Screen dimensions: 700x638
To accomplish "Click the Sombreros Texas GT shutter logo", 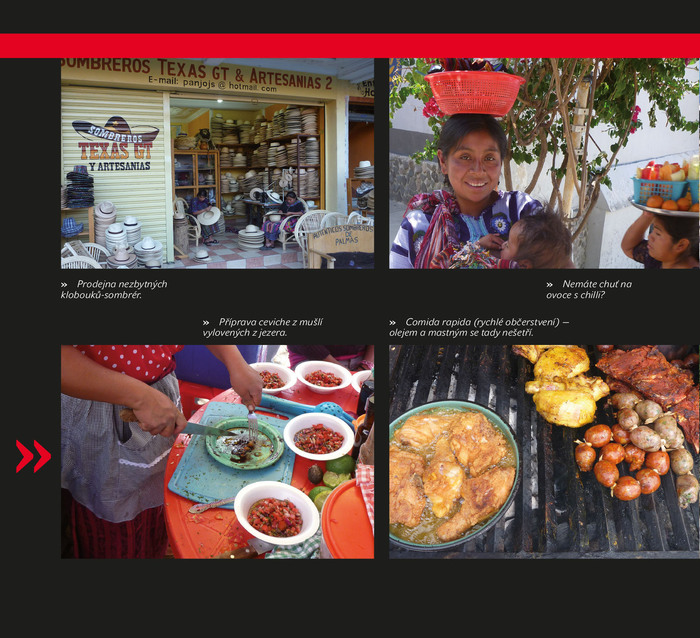I will (x=115, y=144).
